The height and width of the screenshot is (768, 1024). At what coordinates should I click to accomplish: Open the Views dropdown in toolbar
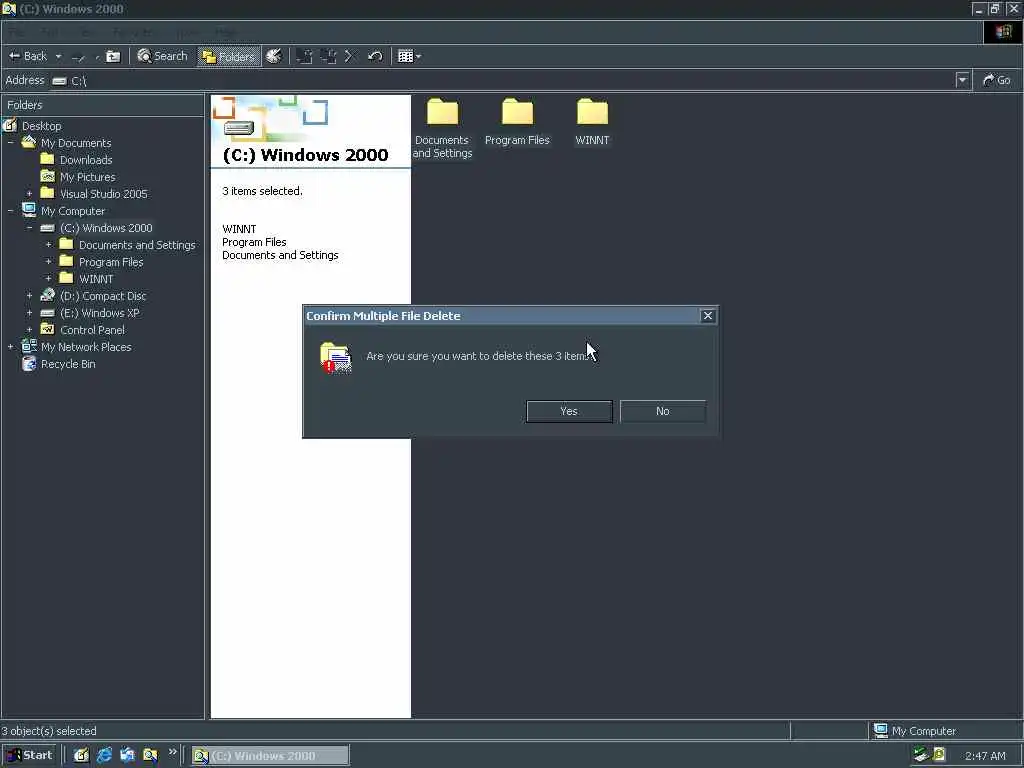tap(409, 56)
